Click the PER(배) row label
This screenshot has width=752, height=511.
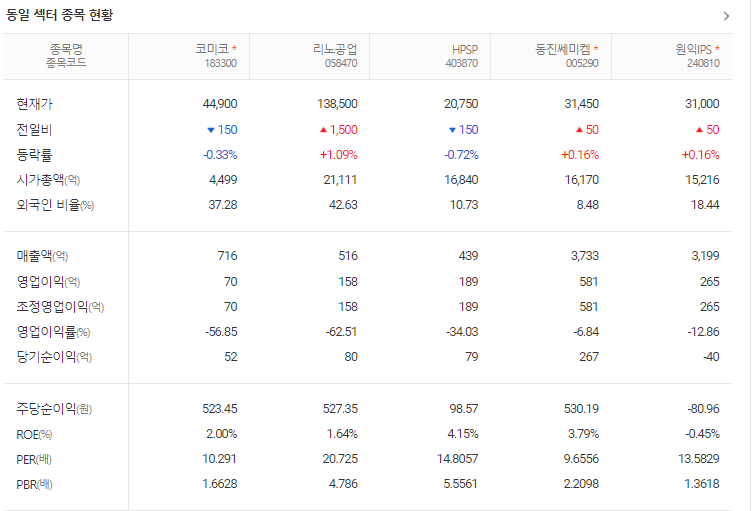[x=34, y=460]
